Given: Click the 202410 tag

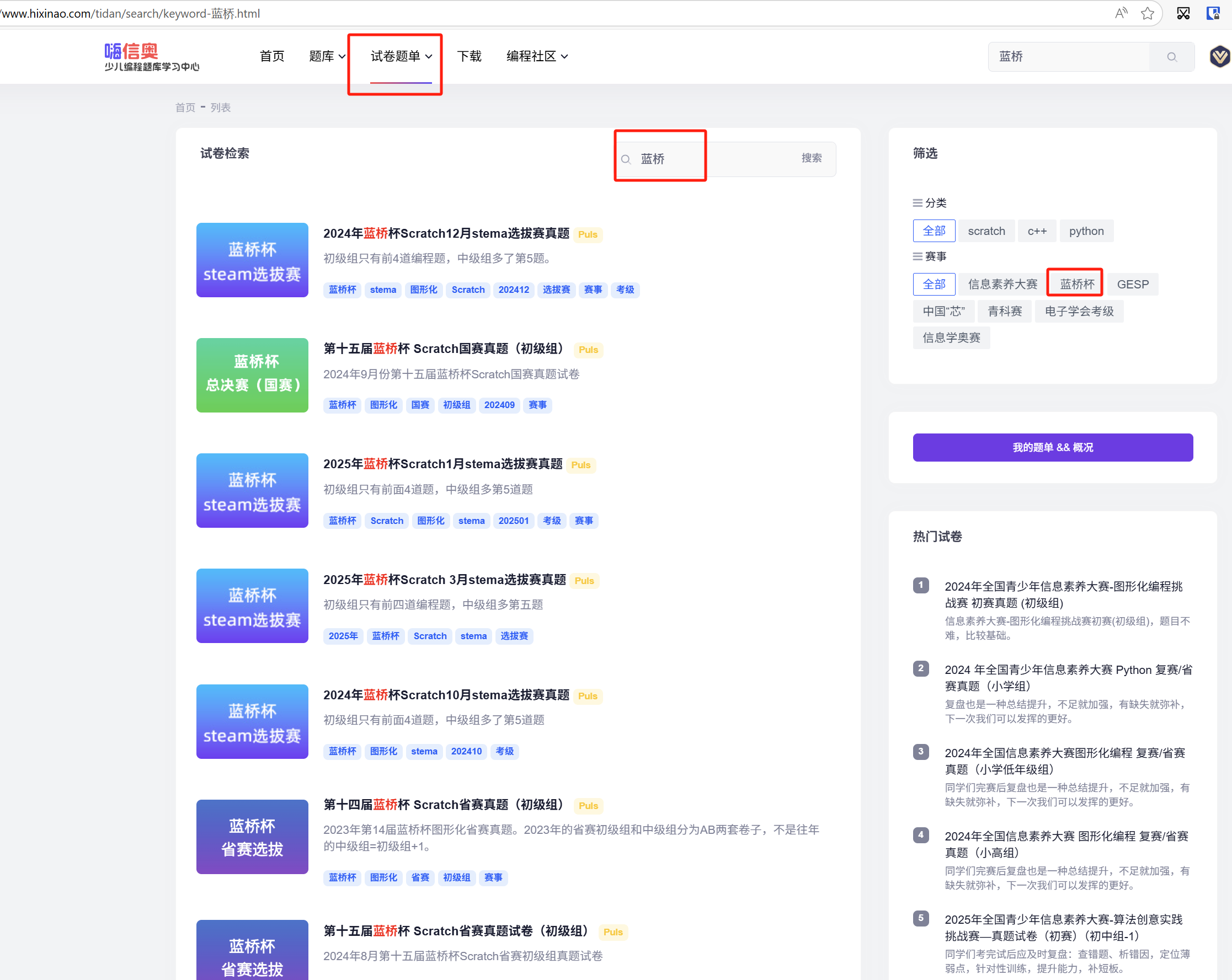Looking at the screenshot, I should [466, 752].
